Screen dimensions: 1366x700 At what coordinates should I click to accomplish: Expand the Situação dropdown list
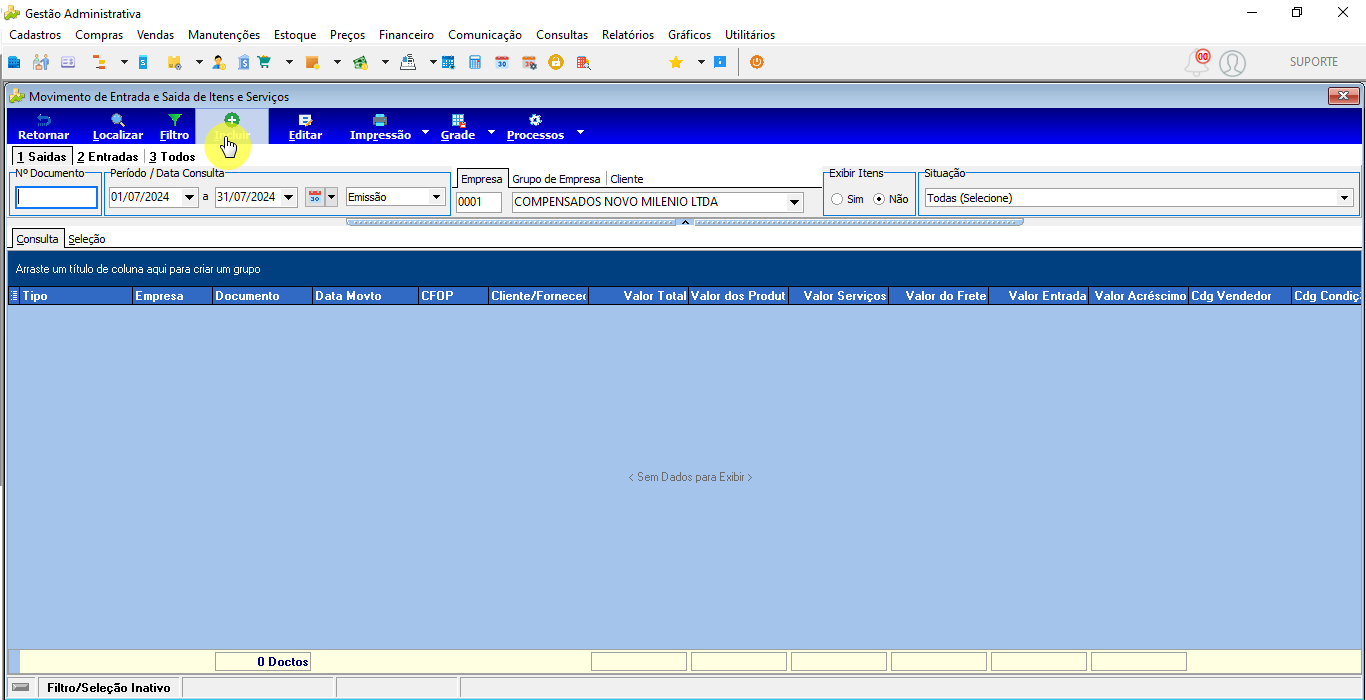[x=1344, y=198]
